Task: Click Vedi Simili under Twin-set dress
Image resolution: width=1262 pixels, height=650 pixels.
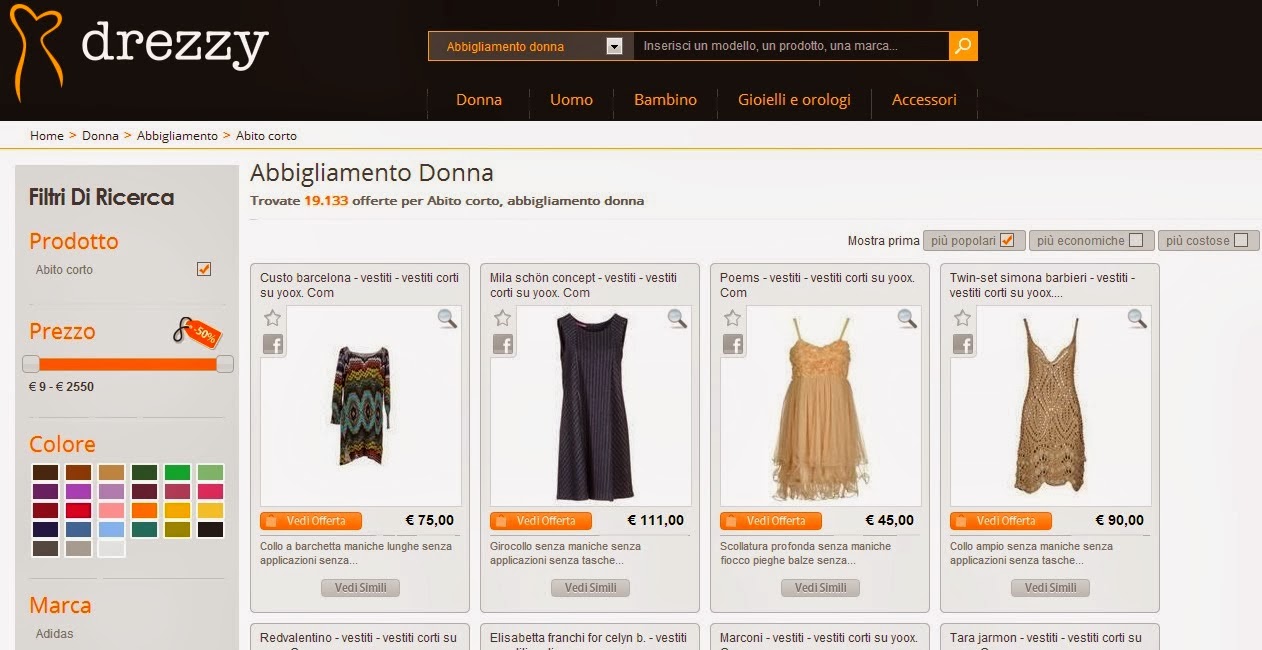Action: pos(1050,588)
